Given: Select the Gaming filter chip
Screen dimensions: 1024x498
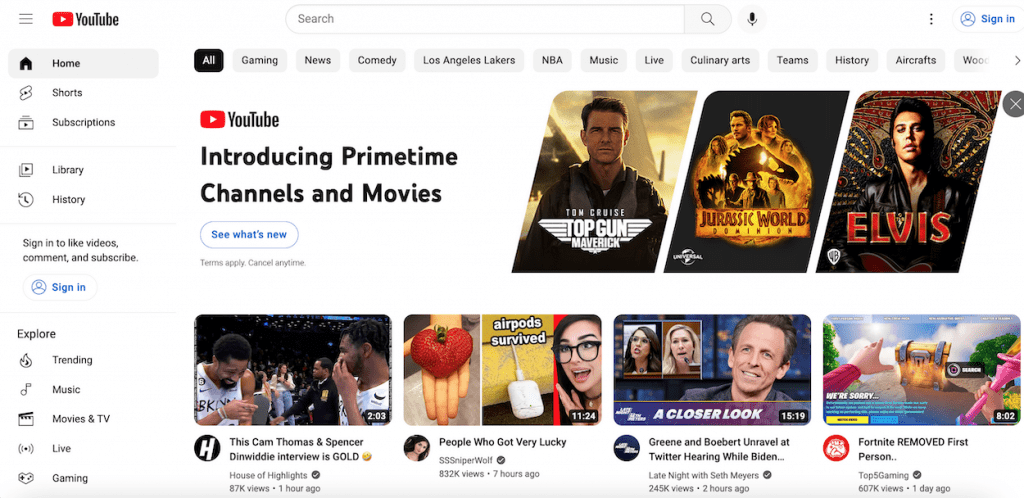Looking at the screenshot, I should tap(259, 60).
